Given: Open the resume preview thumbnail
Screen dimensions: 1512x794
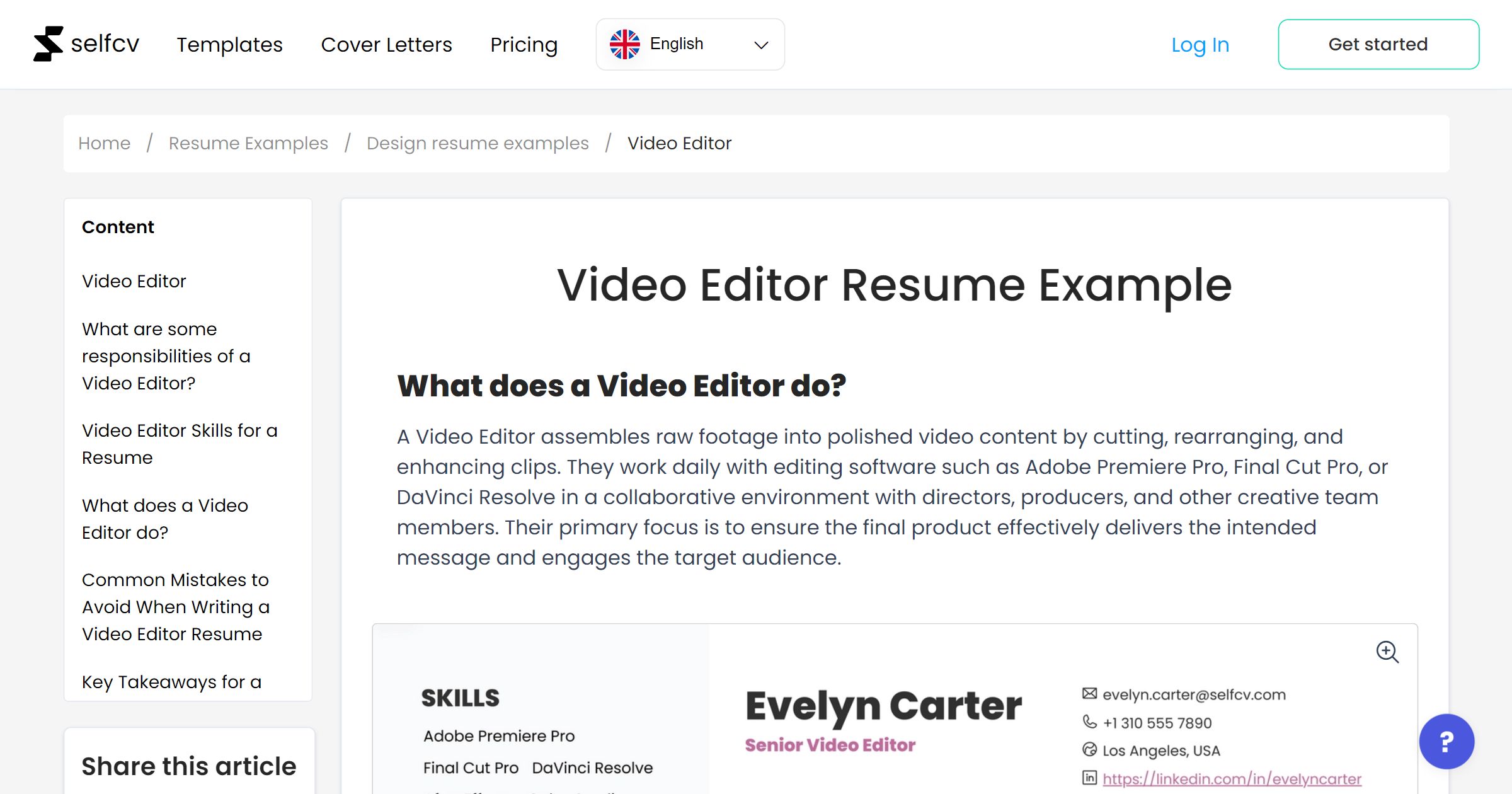Looking at the screenshot, I should [895, 709].
